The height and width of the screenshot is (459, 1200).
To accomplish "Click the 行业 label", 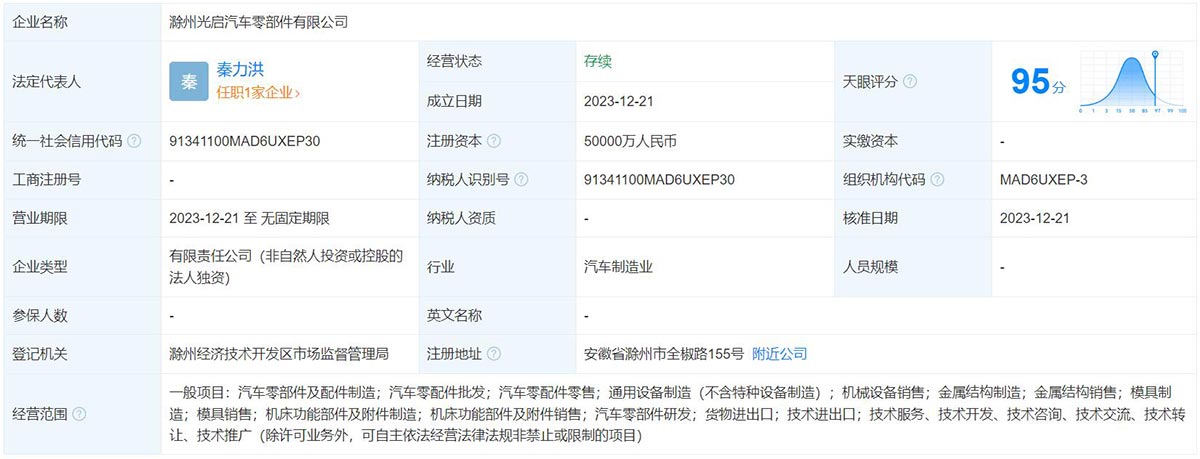I will (x=441, y=267).
